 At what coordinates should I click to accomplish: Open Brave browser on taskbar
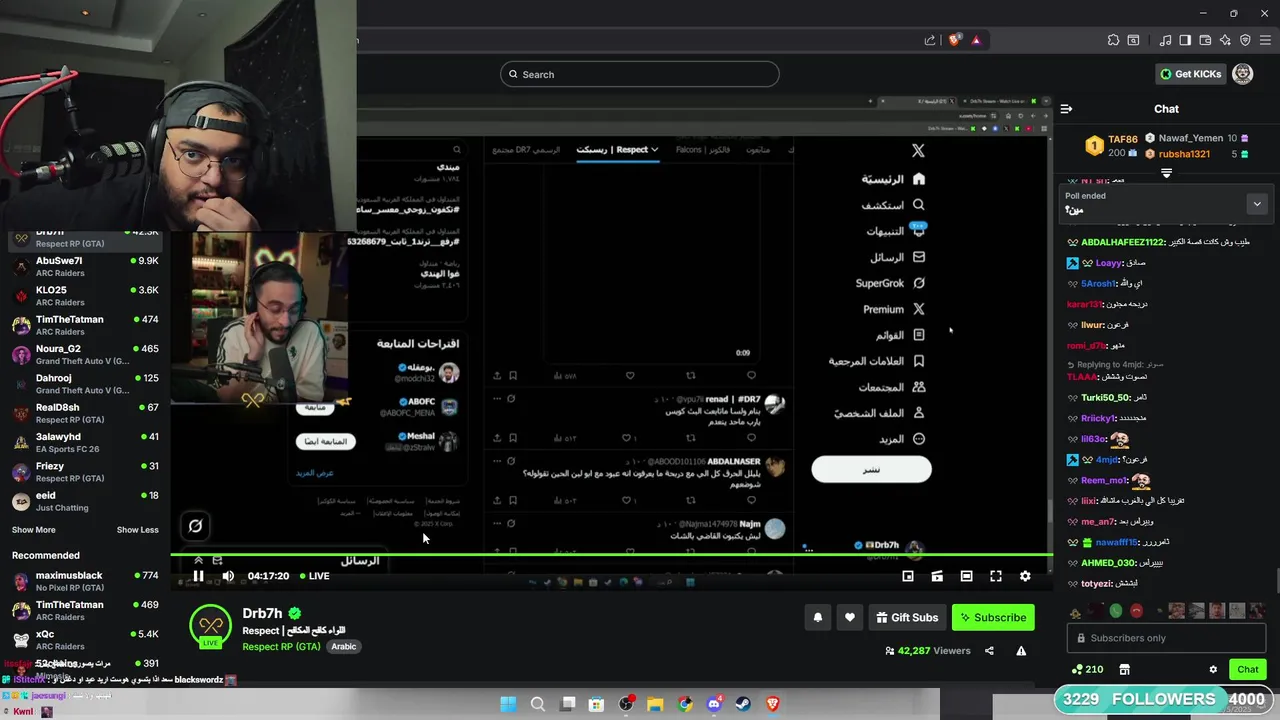tap(772, 704)
